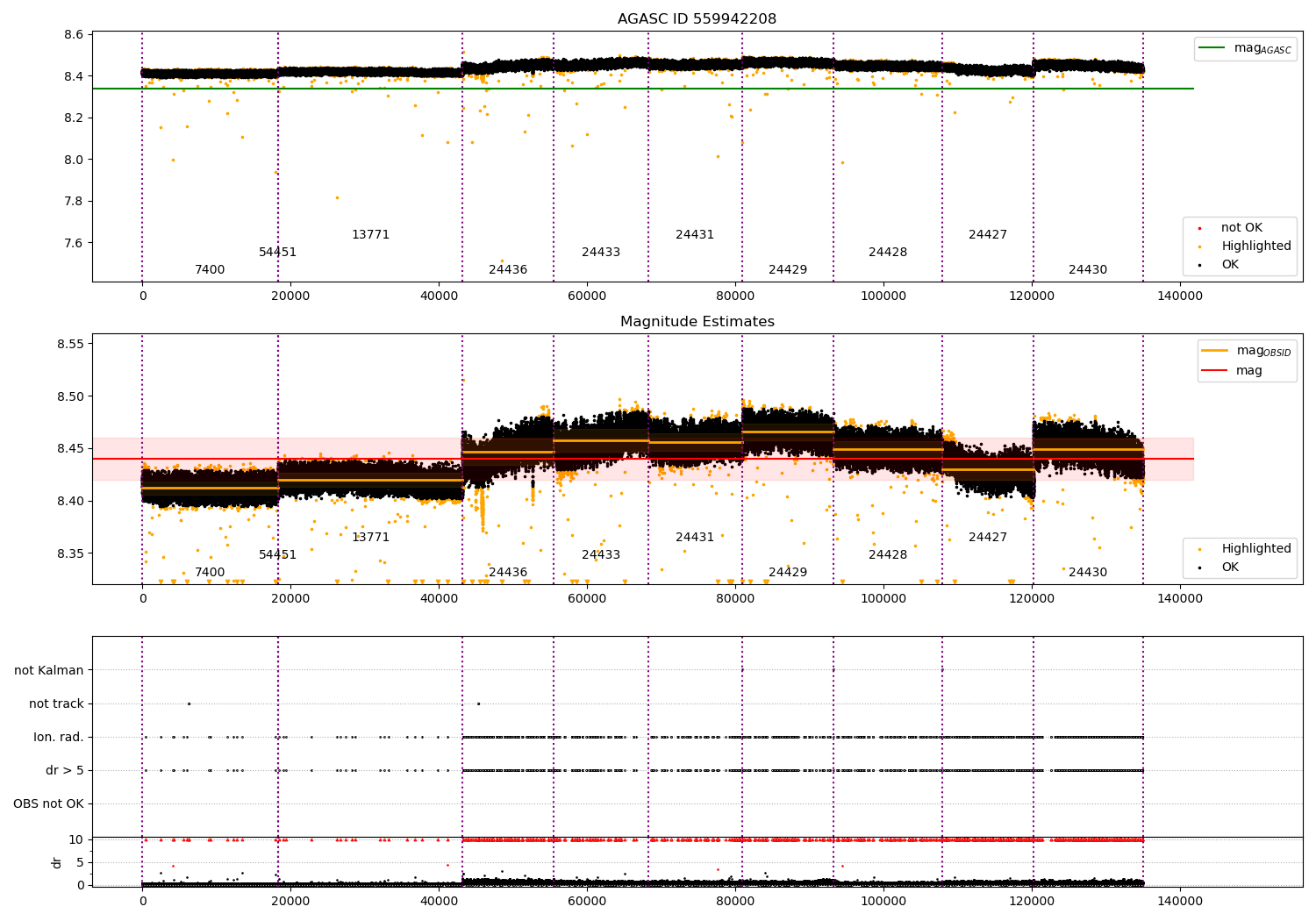Click 'Highlighted' in the middle plot legend
Image resolution: width=1316 pixels, height=921 pixels.
pos(1256,549)
